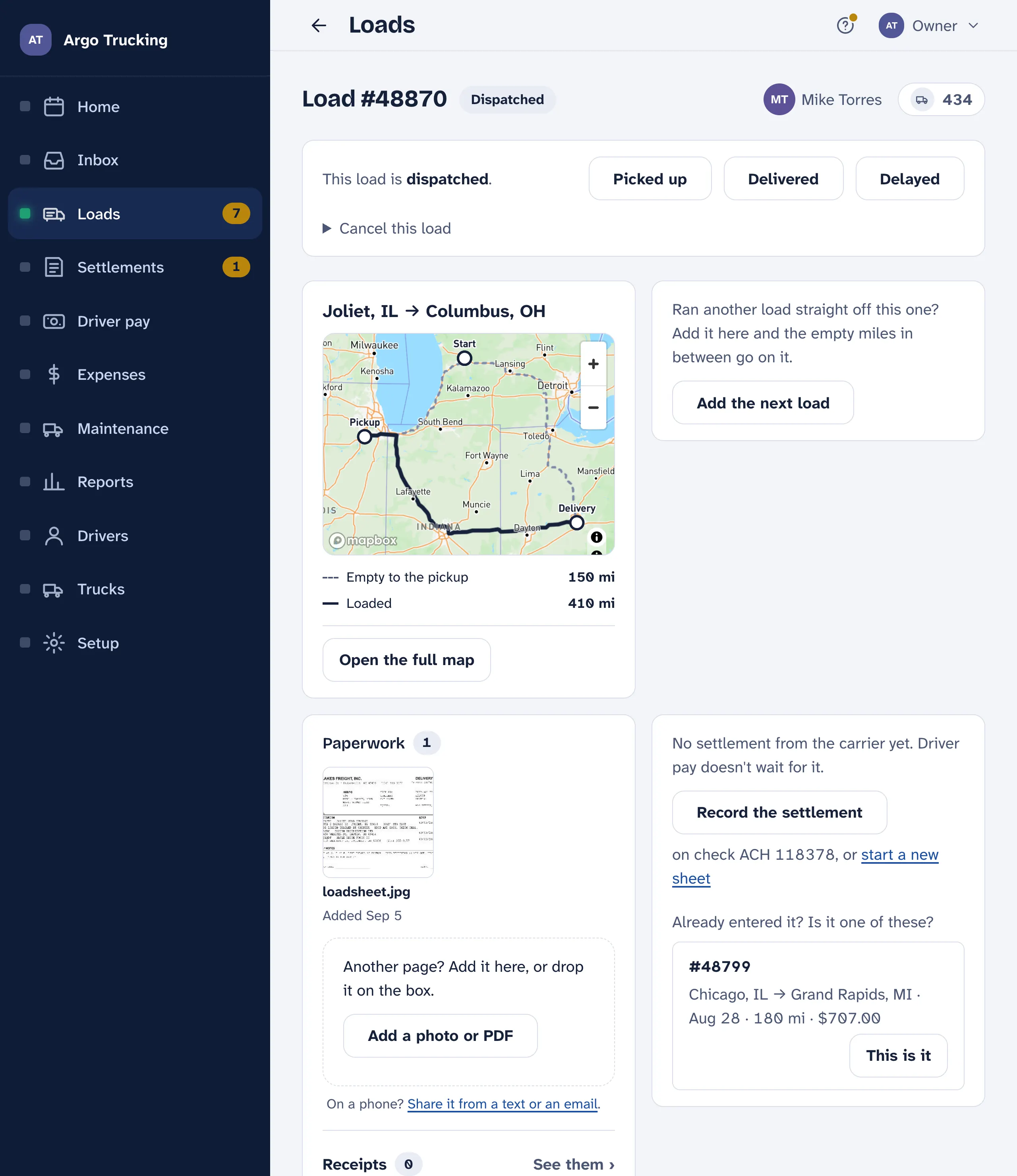This screenshot has width=1017, height=1176.
Task: Click the Setup gear icon
Action: click(x=54, y=643)
